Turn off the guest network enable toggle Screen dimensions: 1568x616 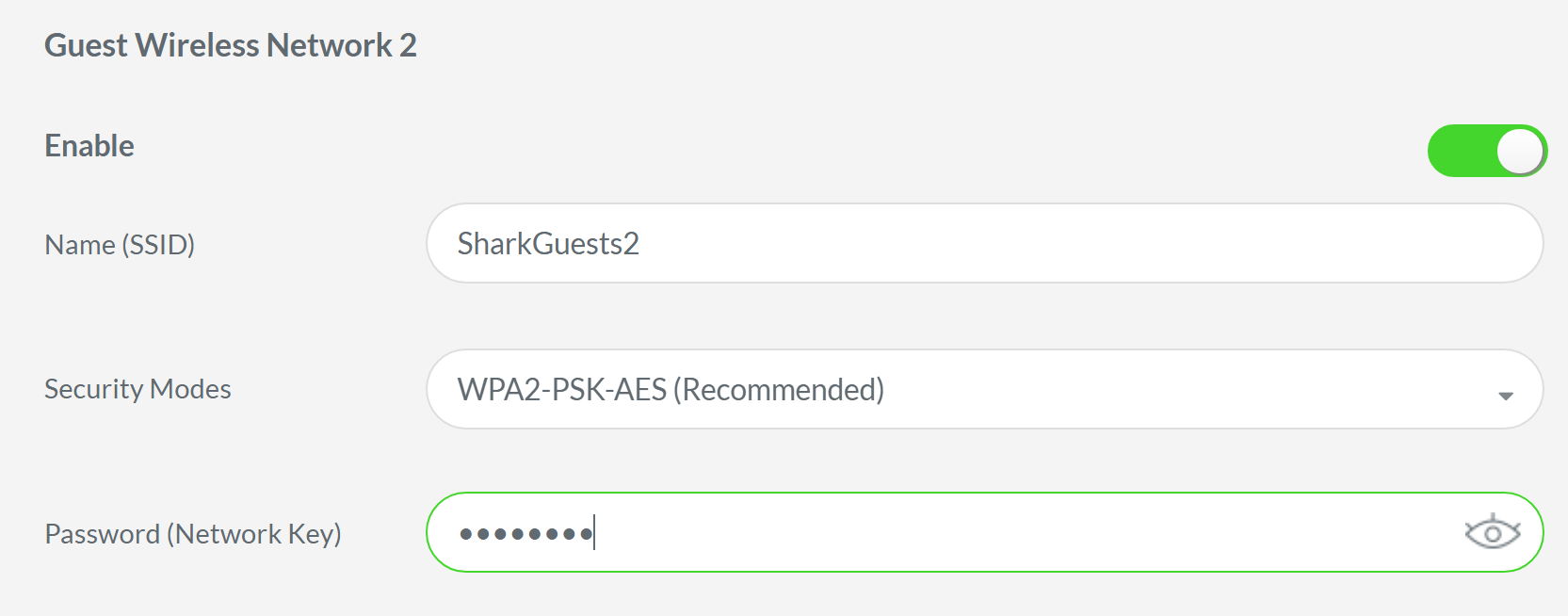point(1488,150)
